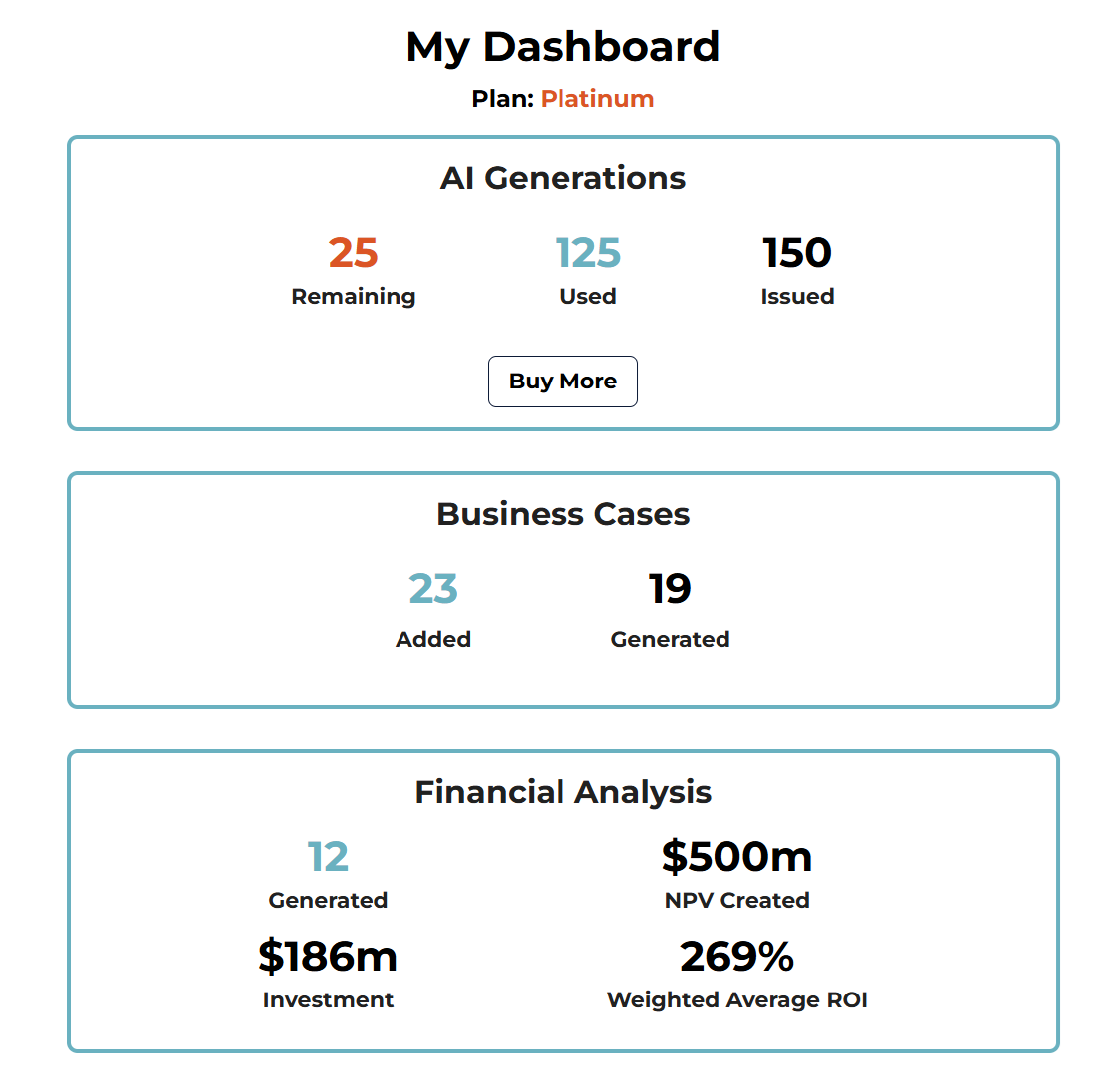The image size is (1120, 1070).
Task: Click the 19 Generated business cases stat
Action: click(670, 589)
